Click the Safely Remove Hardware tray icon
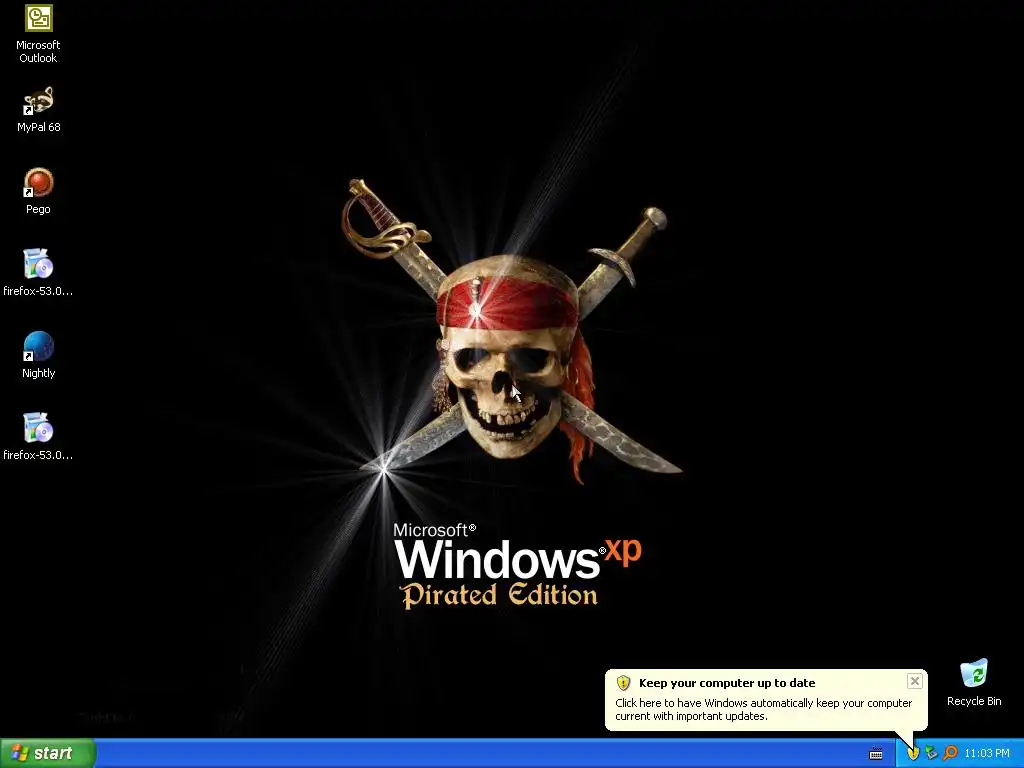Image resolution: width=1024 pixels, height=768 pixels. 931,754
